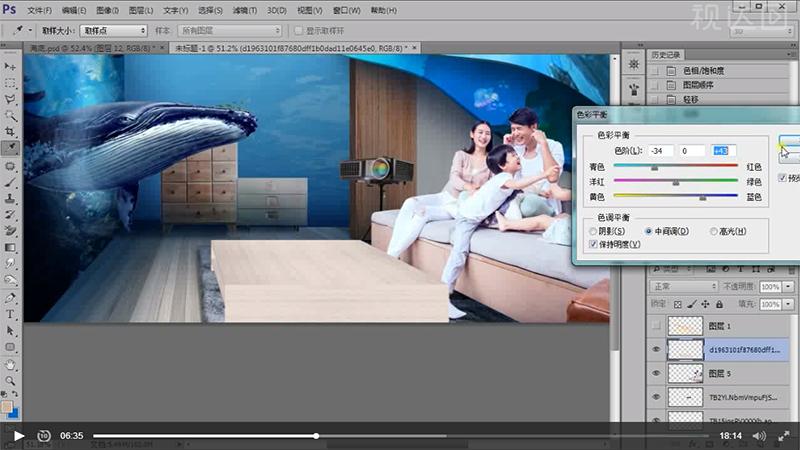Click the magenta-green slider handle
Screen dimensions: 800x450
click(676, 182)
